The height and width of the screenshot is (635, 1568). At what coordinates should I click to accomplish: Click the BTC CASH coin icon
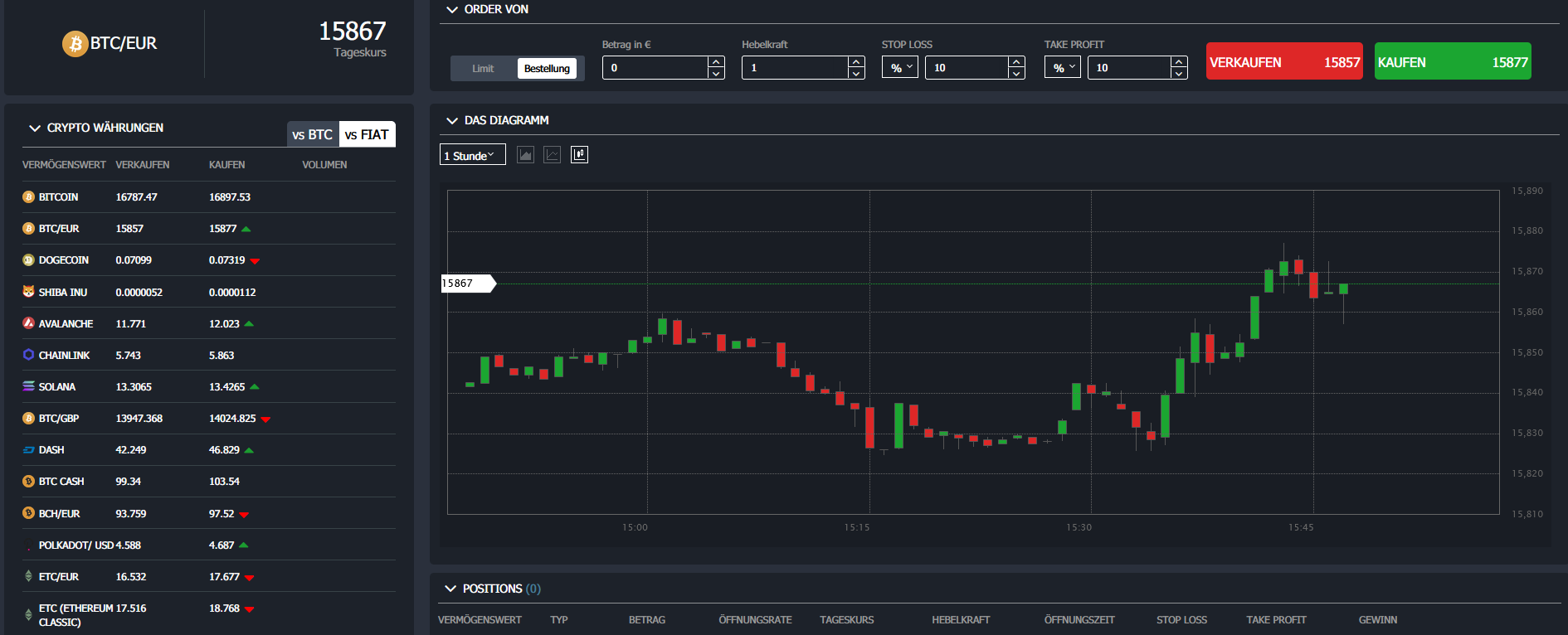coord(28,482)
